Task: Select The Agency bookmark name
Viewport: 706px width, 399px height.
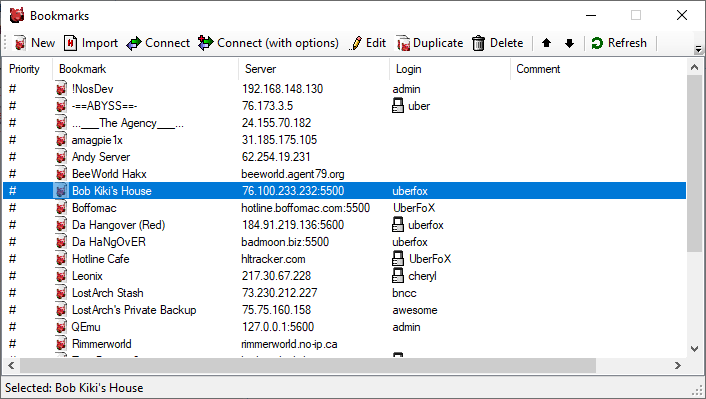Action: (x=128, y=123)
